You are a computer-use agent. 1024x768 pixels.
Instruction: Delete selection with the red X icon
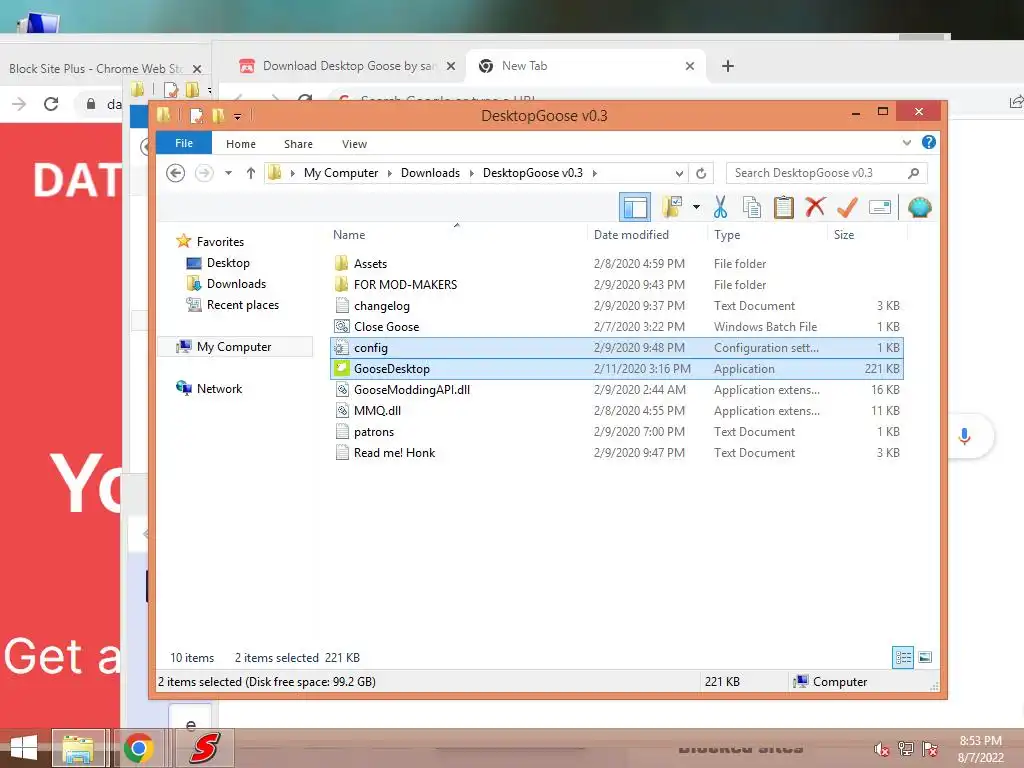click(x=814, y=208)
